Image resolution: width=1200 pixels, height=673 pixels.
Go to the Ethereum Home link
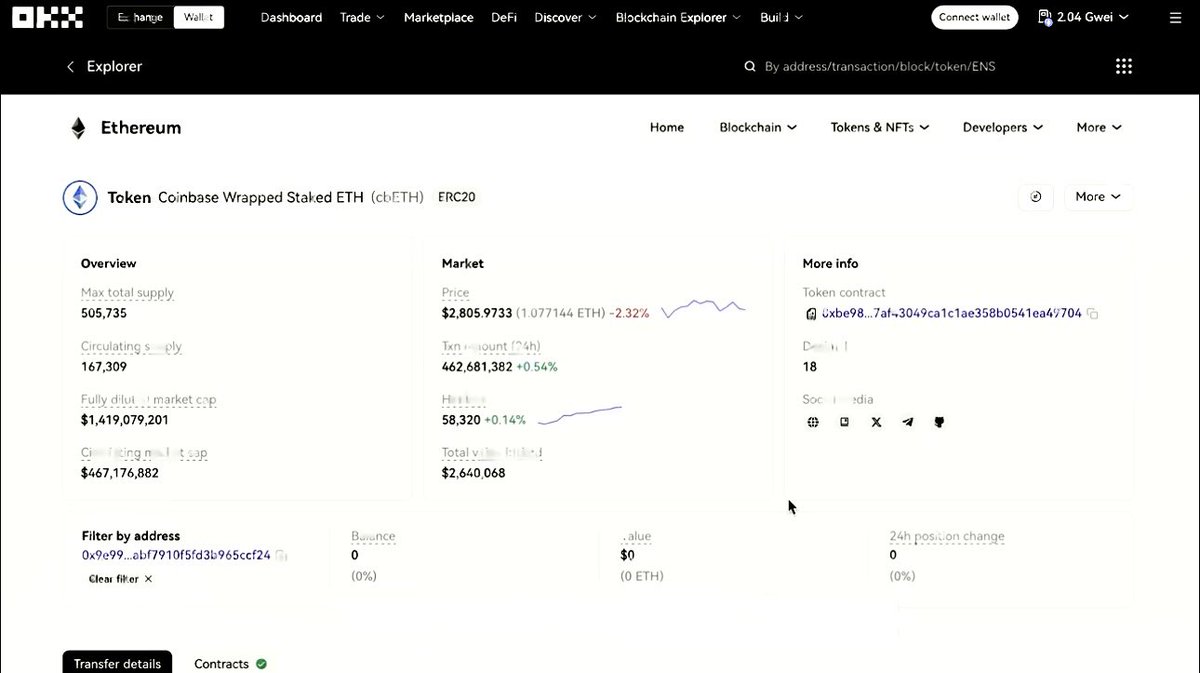tap(667, 127)
